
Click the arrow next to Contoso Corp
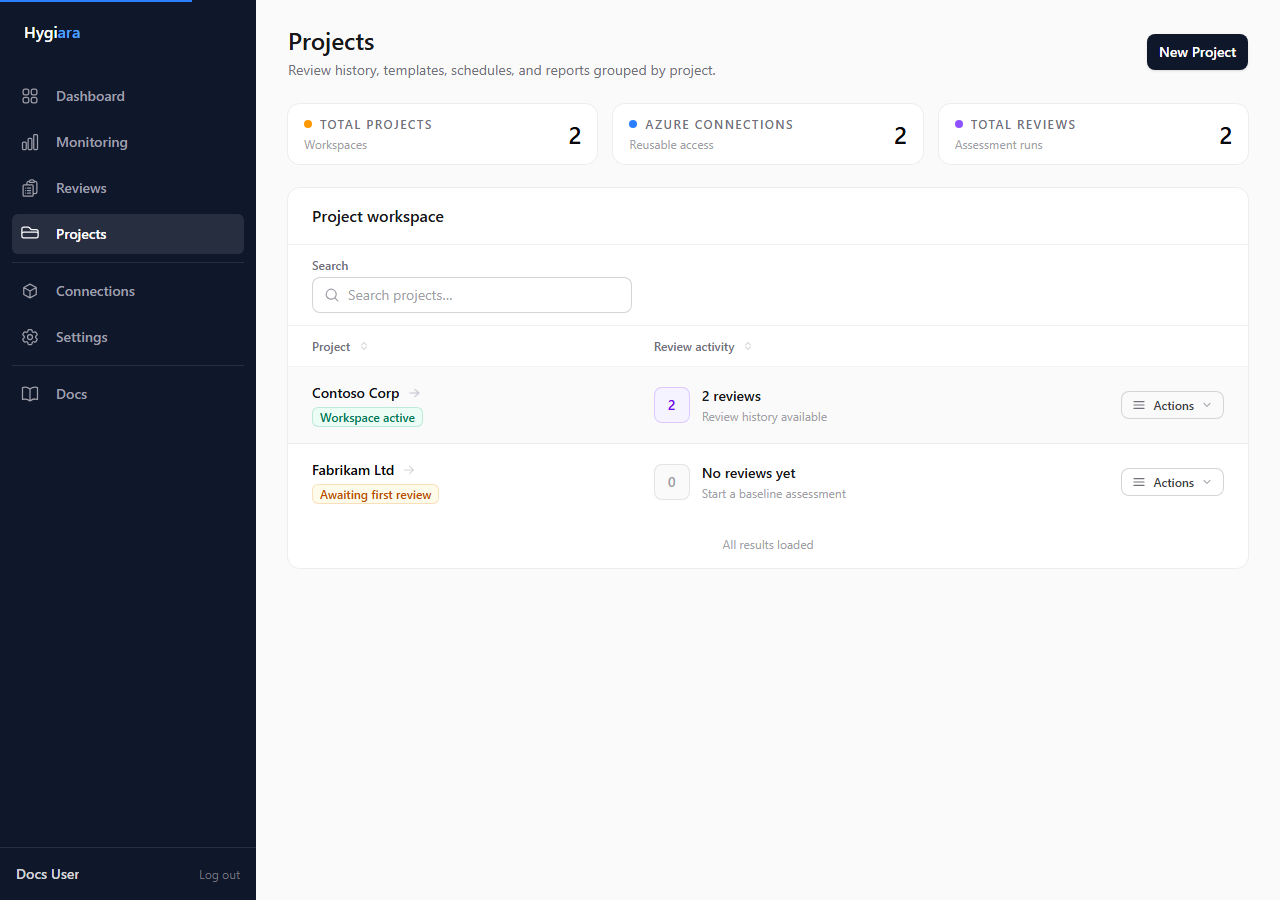click(x=414, y=393)
